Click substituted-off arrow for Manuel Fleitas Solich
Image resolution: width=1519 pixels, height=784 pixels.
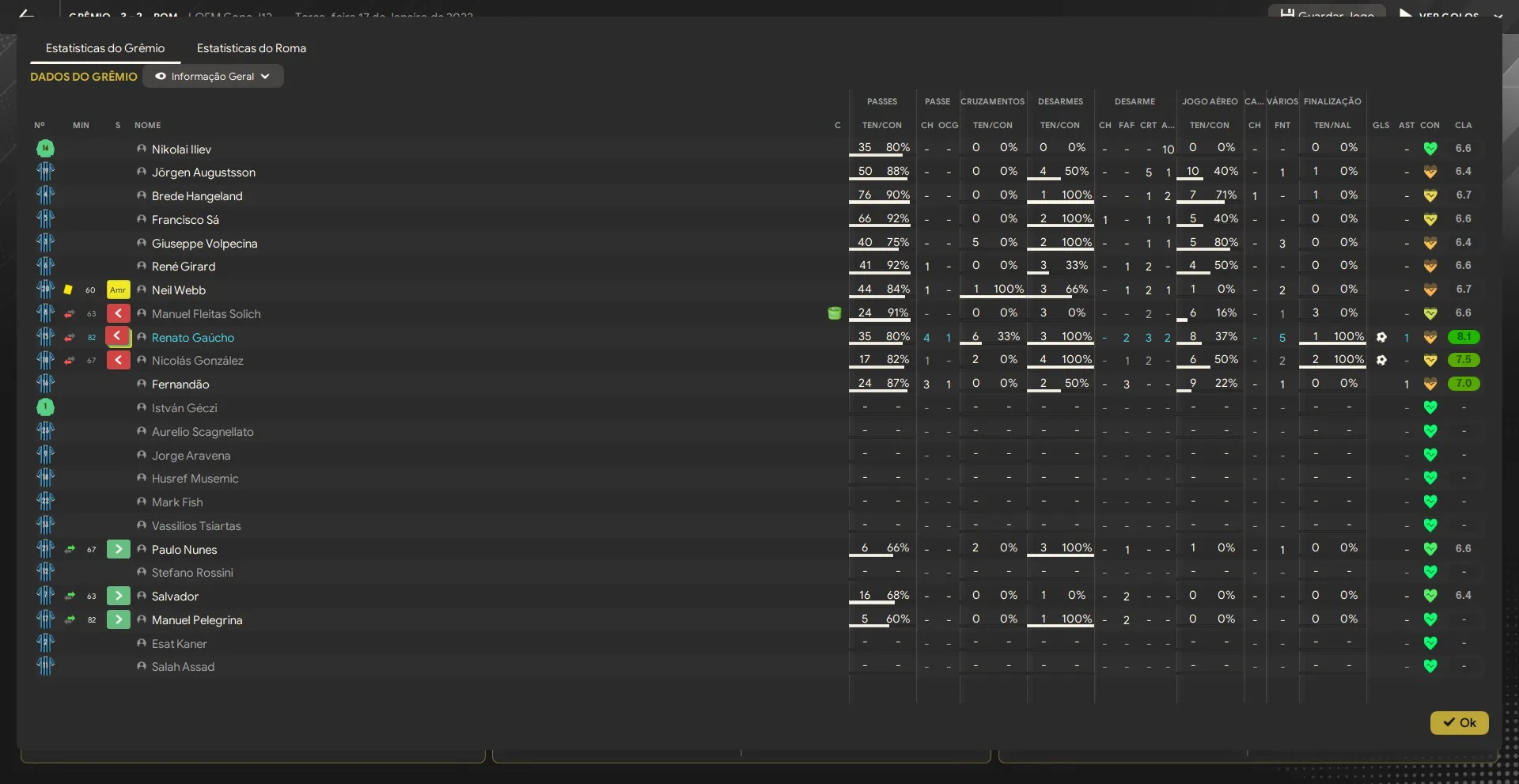[x=118, y=313]
